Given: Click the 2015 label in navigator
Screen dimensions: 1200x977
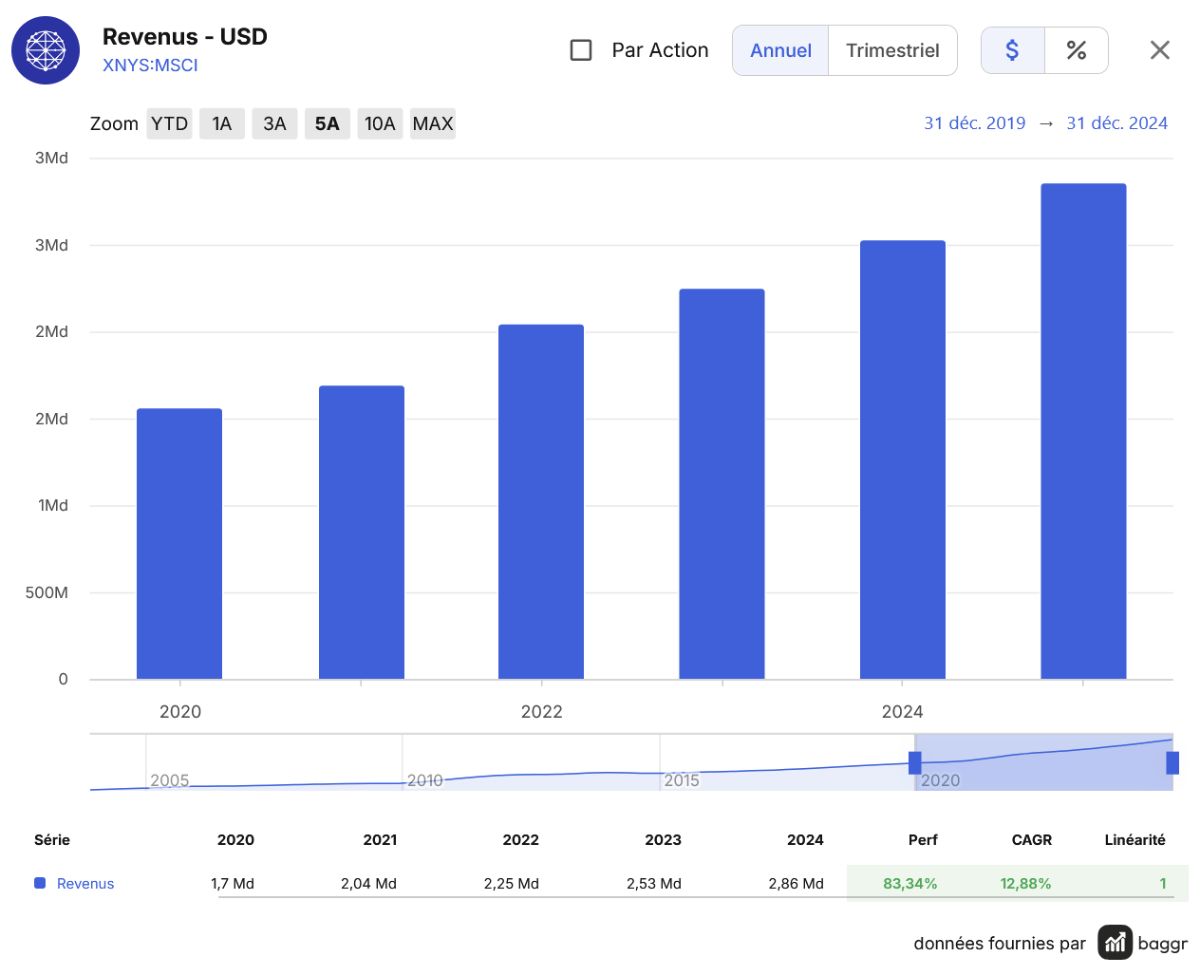Looking at the screenshot, I should pyautogui.click(x=682, y=780).
